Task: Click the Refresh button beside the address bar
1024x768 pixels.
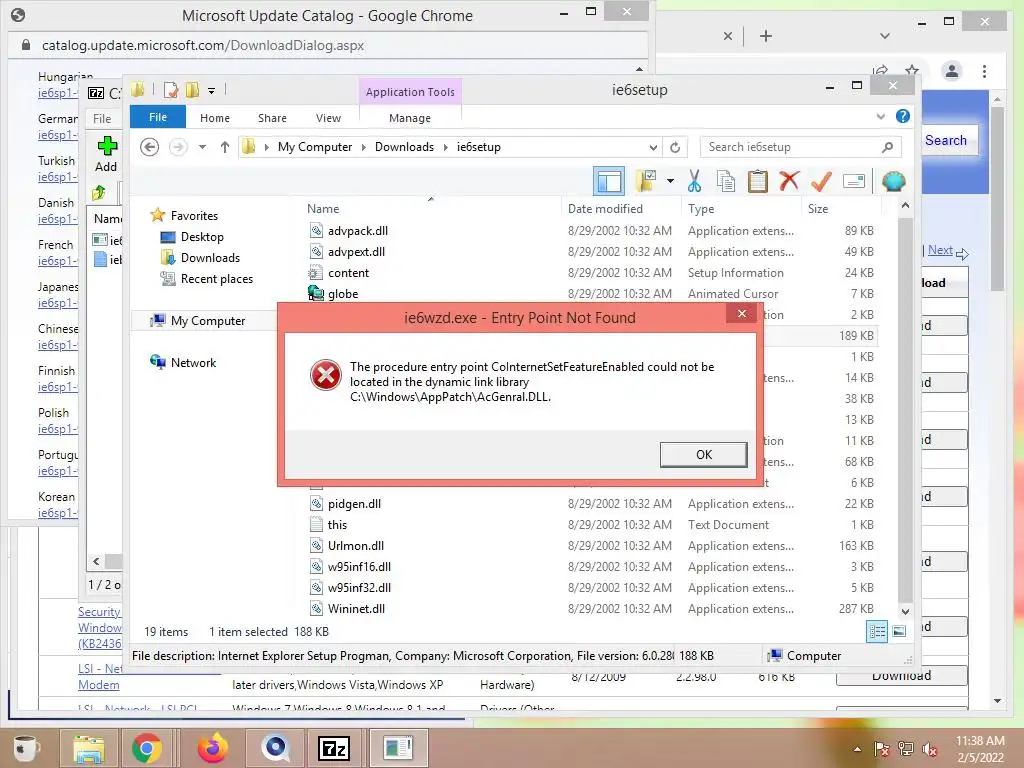Action: point(675,147)
